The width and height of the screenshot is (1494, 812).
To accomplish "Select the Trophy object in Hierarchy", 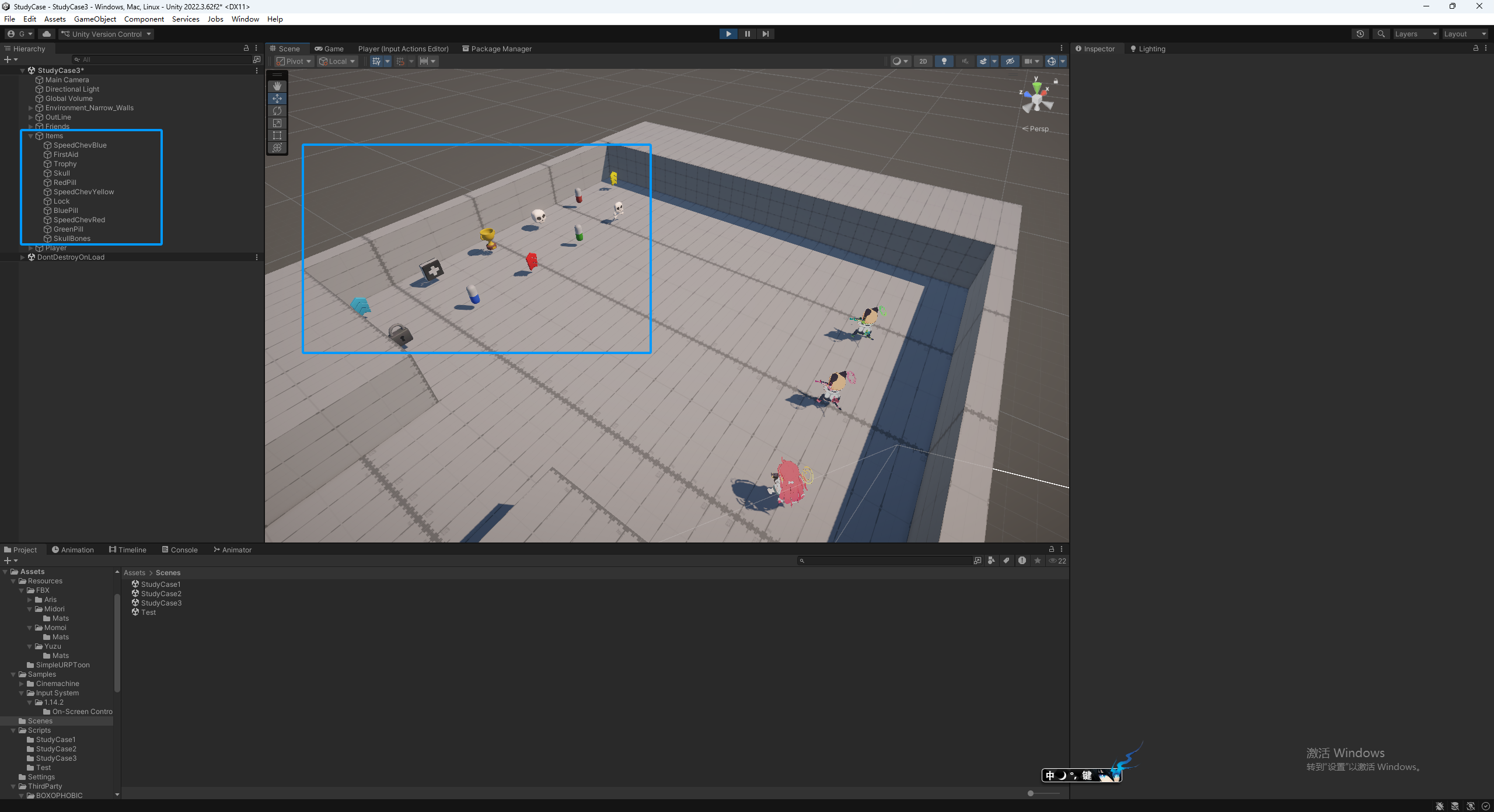I will [65, 164].
